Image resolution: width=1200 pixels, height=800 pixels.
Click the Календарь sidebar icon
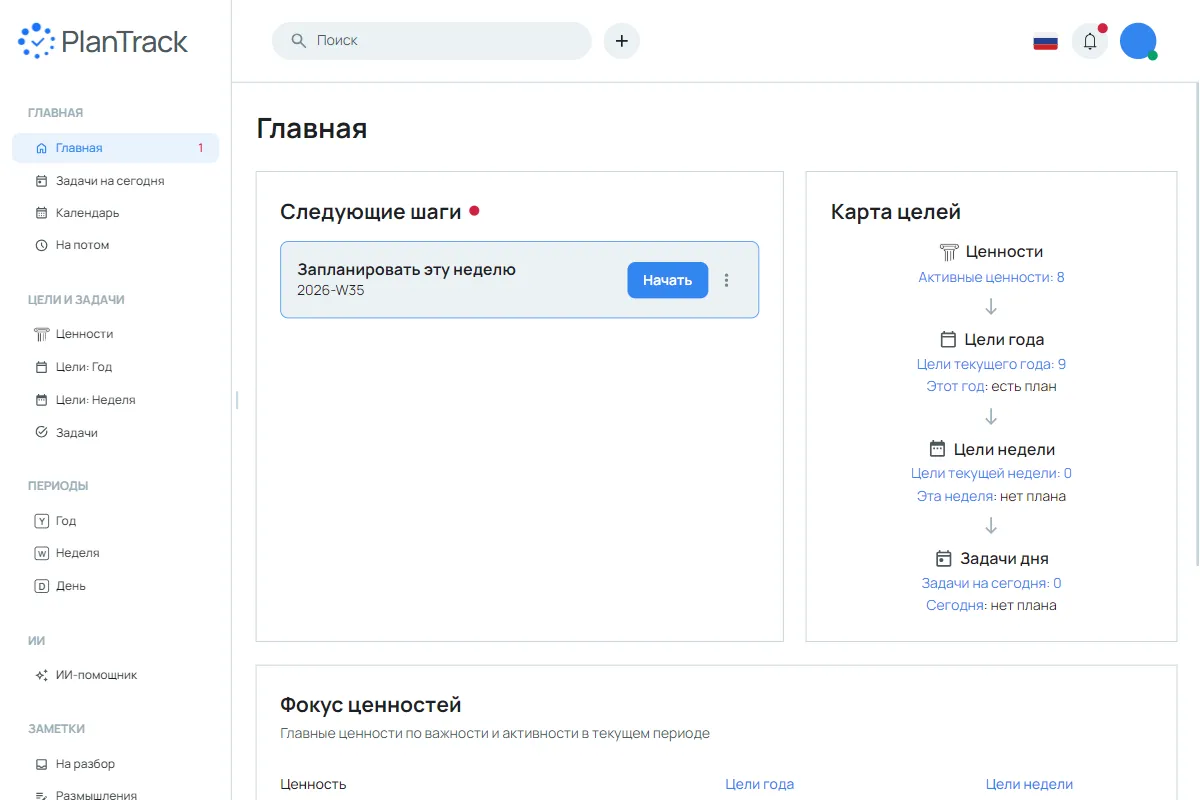point(41,213)
